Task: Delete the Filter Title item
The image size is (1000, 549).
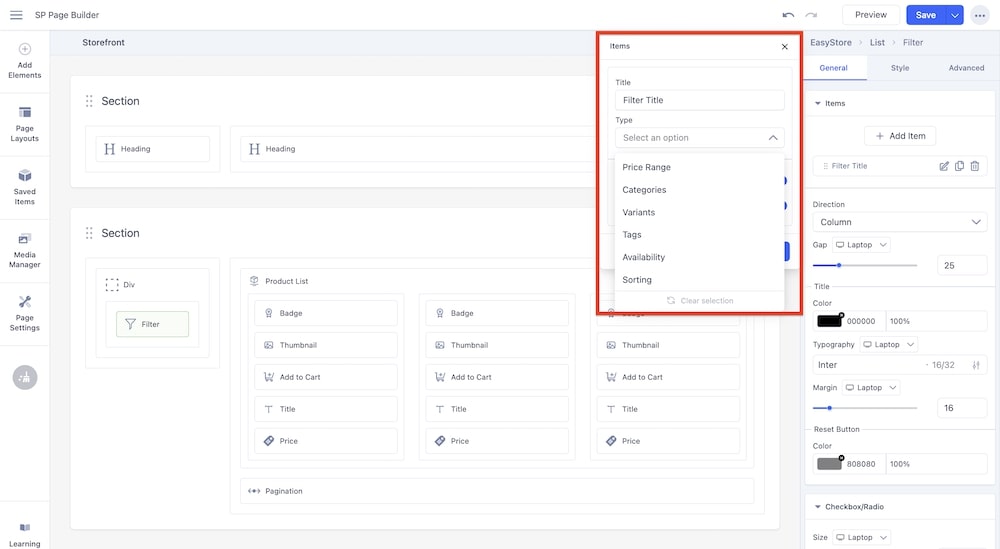Action: tap(975, 166)
